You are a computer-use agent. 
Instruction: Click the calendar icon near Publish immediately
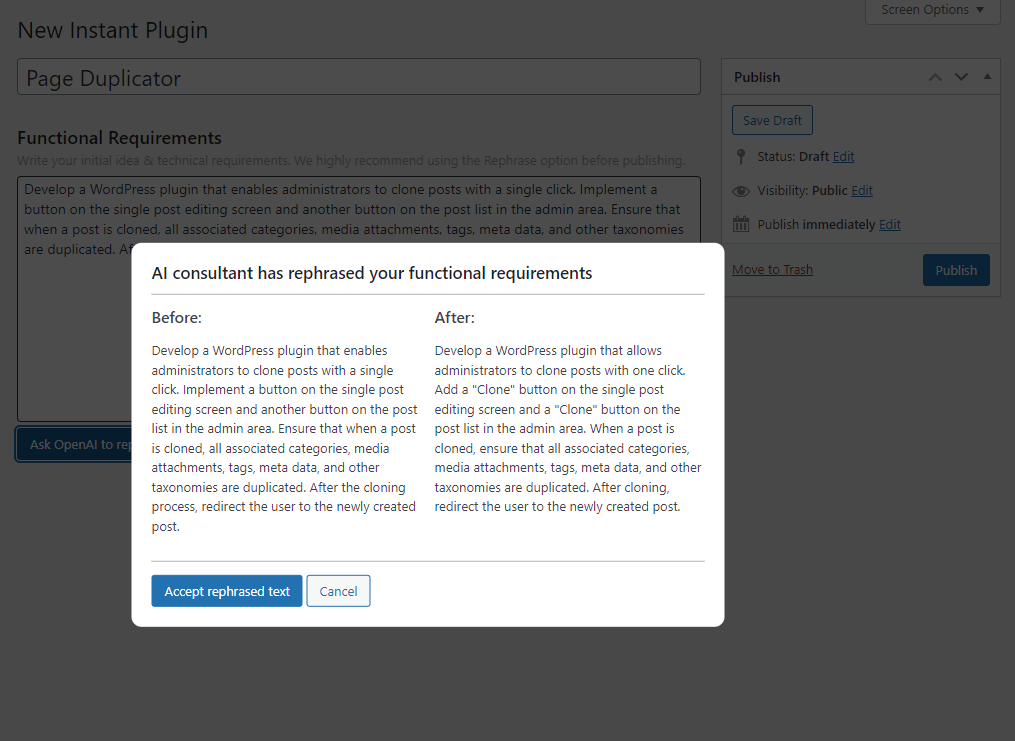(x=740, y=224)
